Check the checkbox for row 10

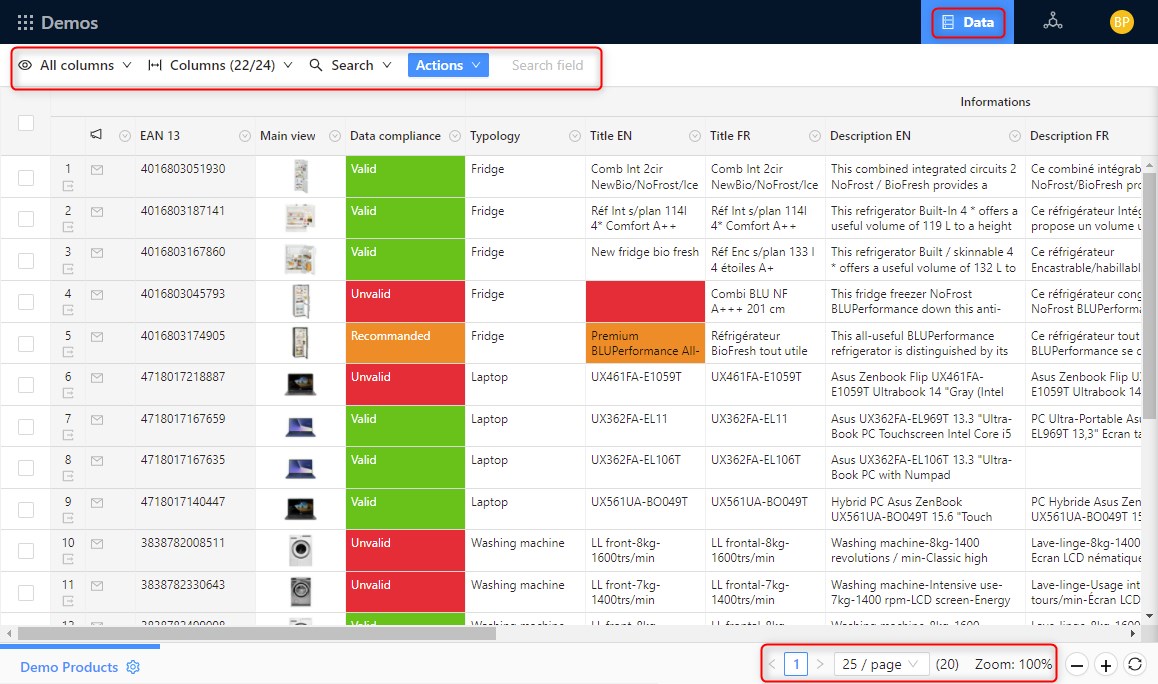pyautogui.click(x=26, y=550)
